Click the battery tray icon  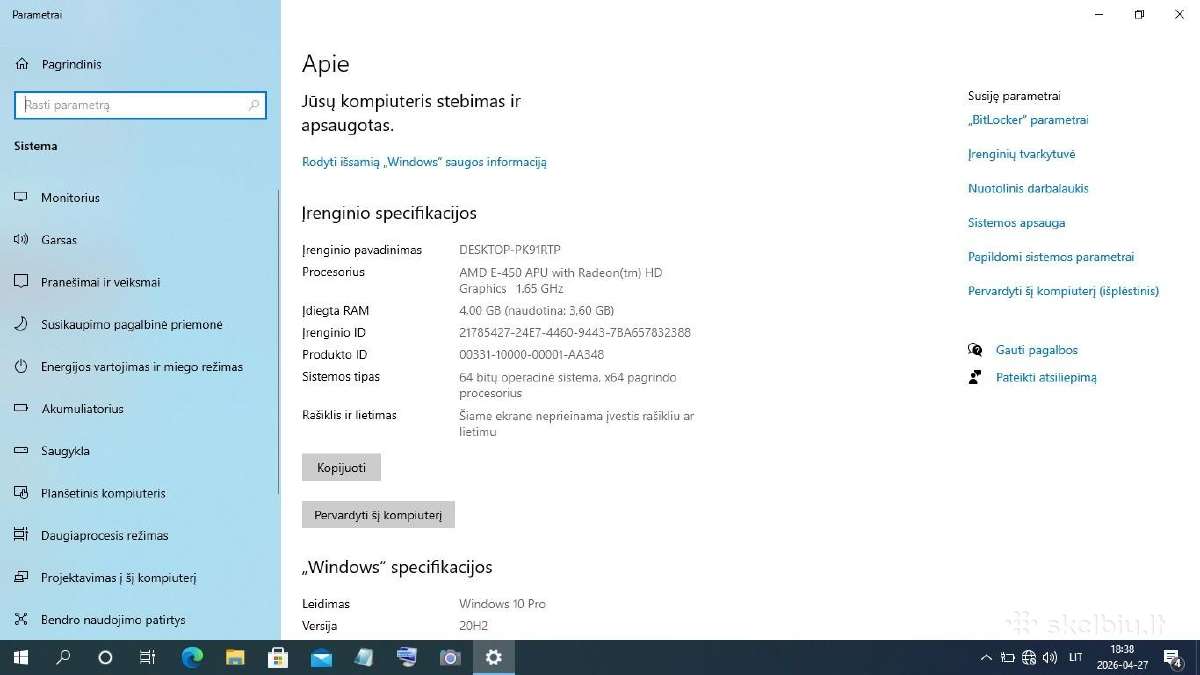pos(1008,657)
